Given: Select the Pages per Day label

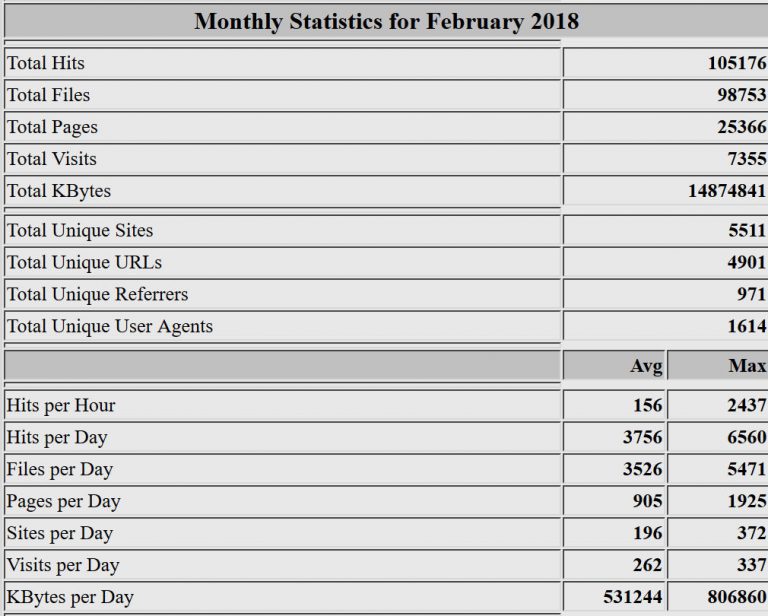Looking at the screenshot, I should [x=63, y=502].
